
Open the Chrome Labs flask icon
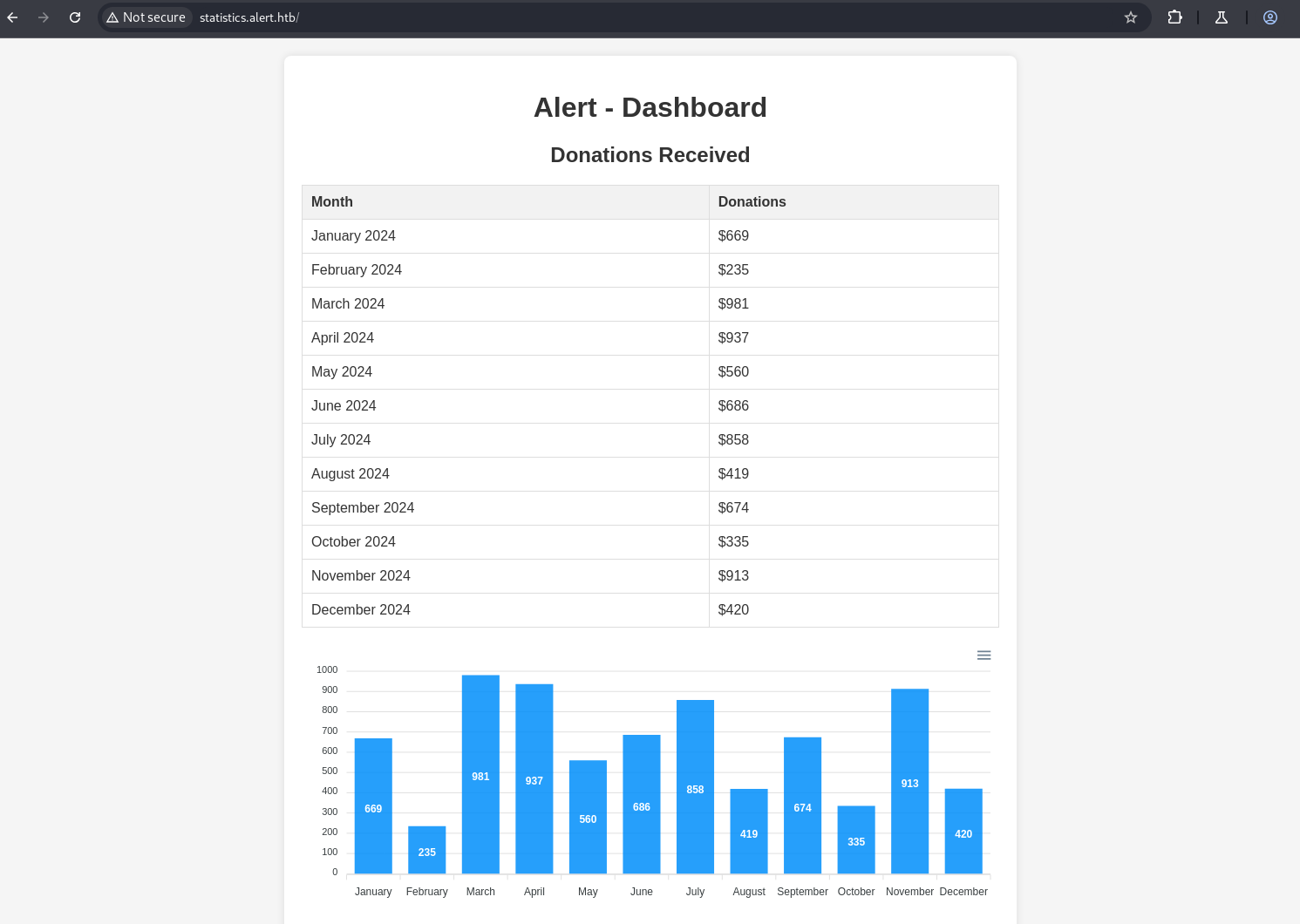pyautogui.click(x=1222, y=17)
